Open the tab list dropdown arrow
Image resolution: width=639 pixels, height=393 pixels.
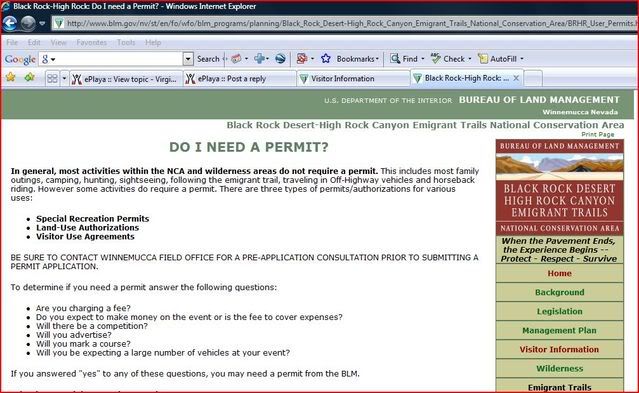click(64, 78)
